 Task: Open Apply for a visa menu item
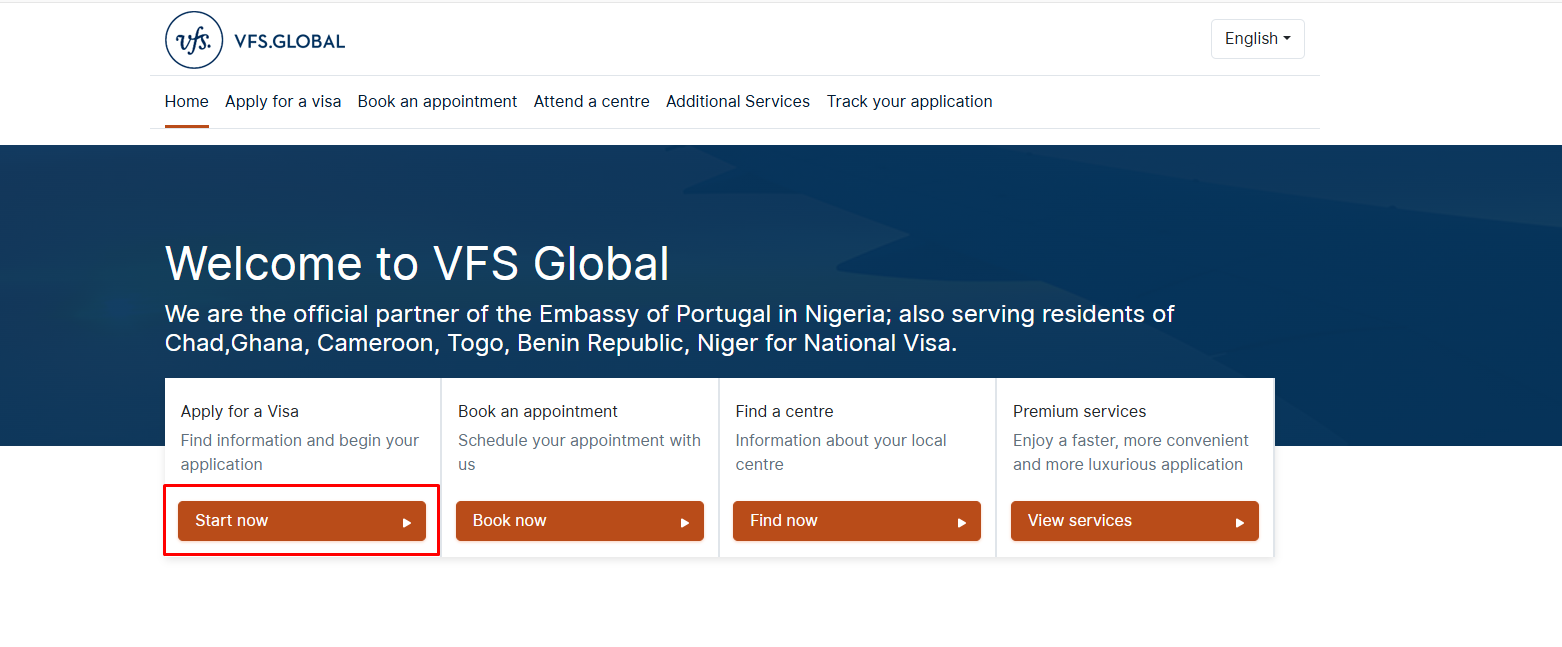tap(283, 101)
